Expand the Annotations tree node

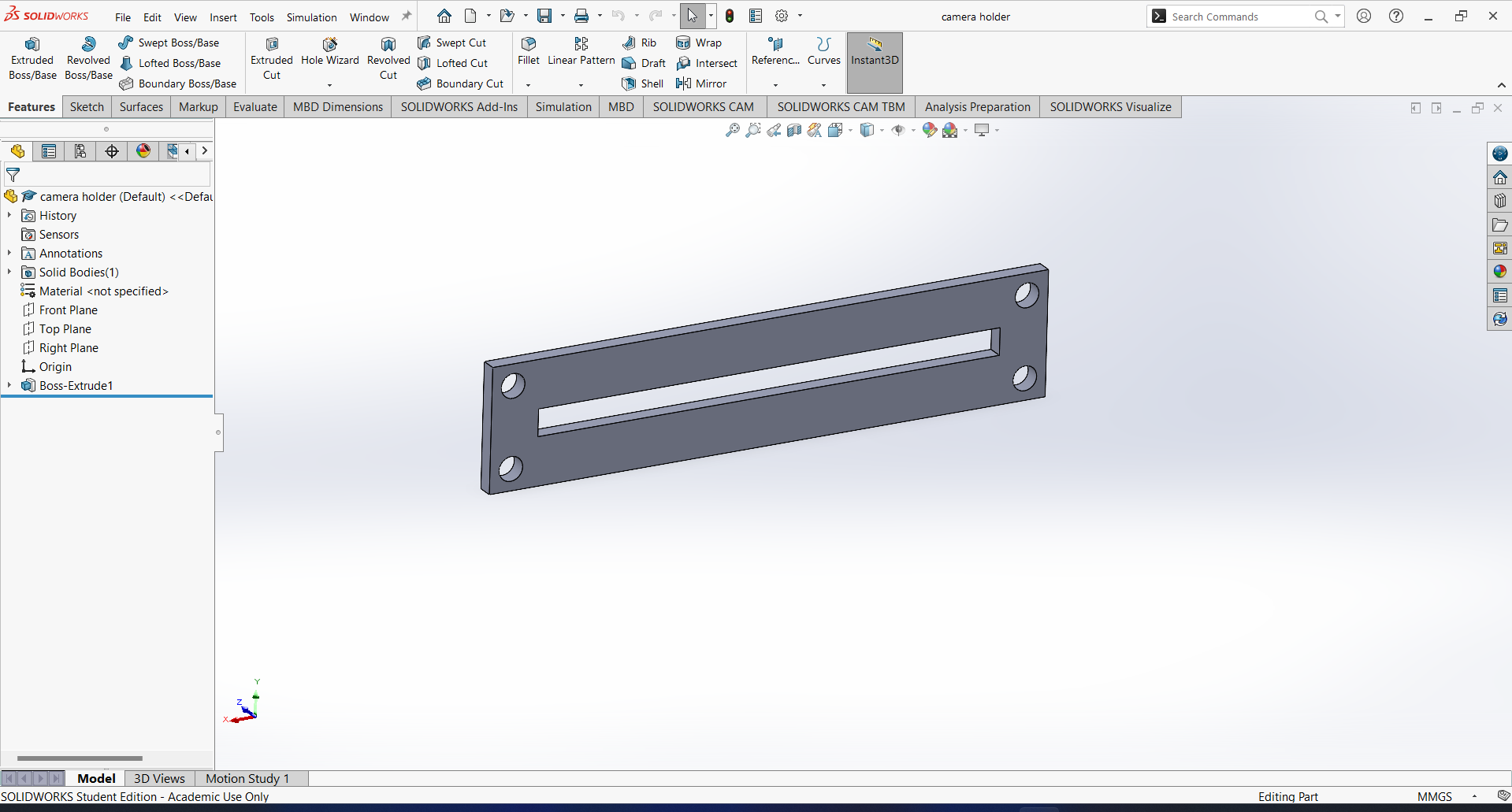coord(9,253)
